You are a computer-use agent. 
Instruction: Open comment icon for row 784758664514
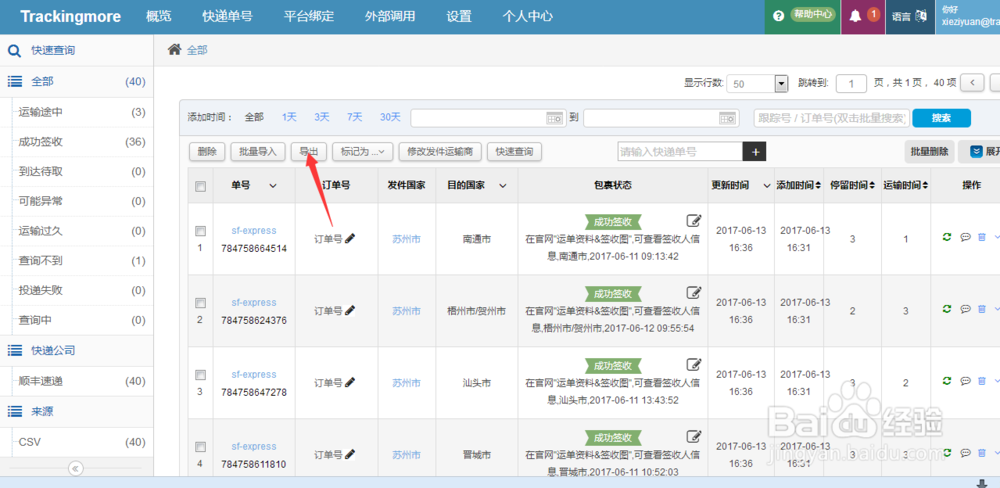point(966,237)
